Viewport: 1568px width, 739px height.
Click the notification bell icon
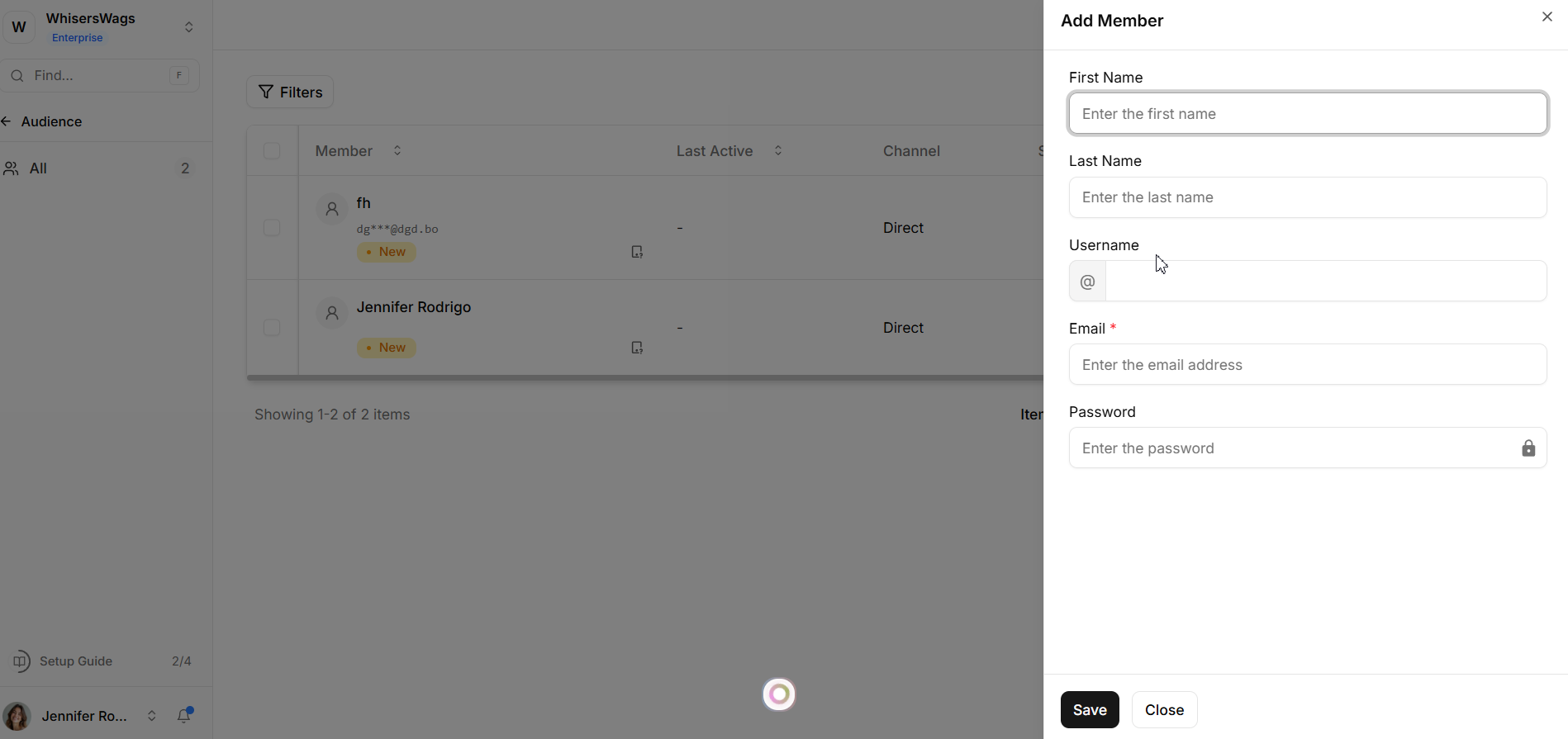point(184,715)
